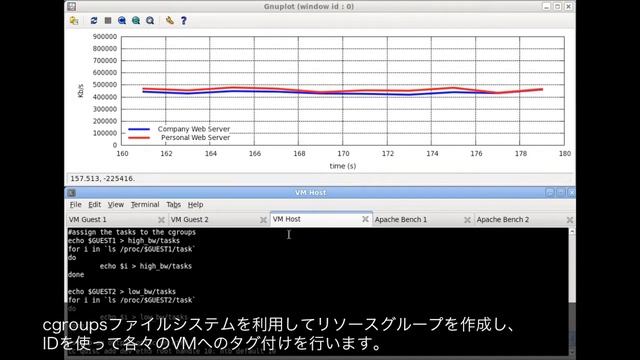Screen dimensions: 640x360
Task: Open the Terminal menu
Action: pyautogui.click(x=145, y=204)
